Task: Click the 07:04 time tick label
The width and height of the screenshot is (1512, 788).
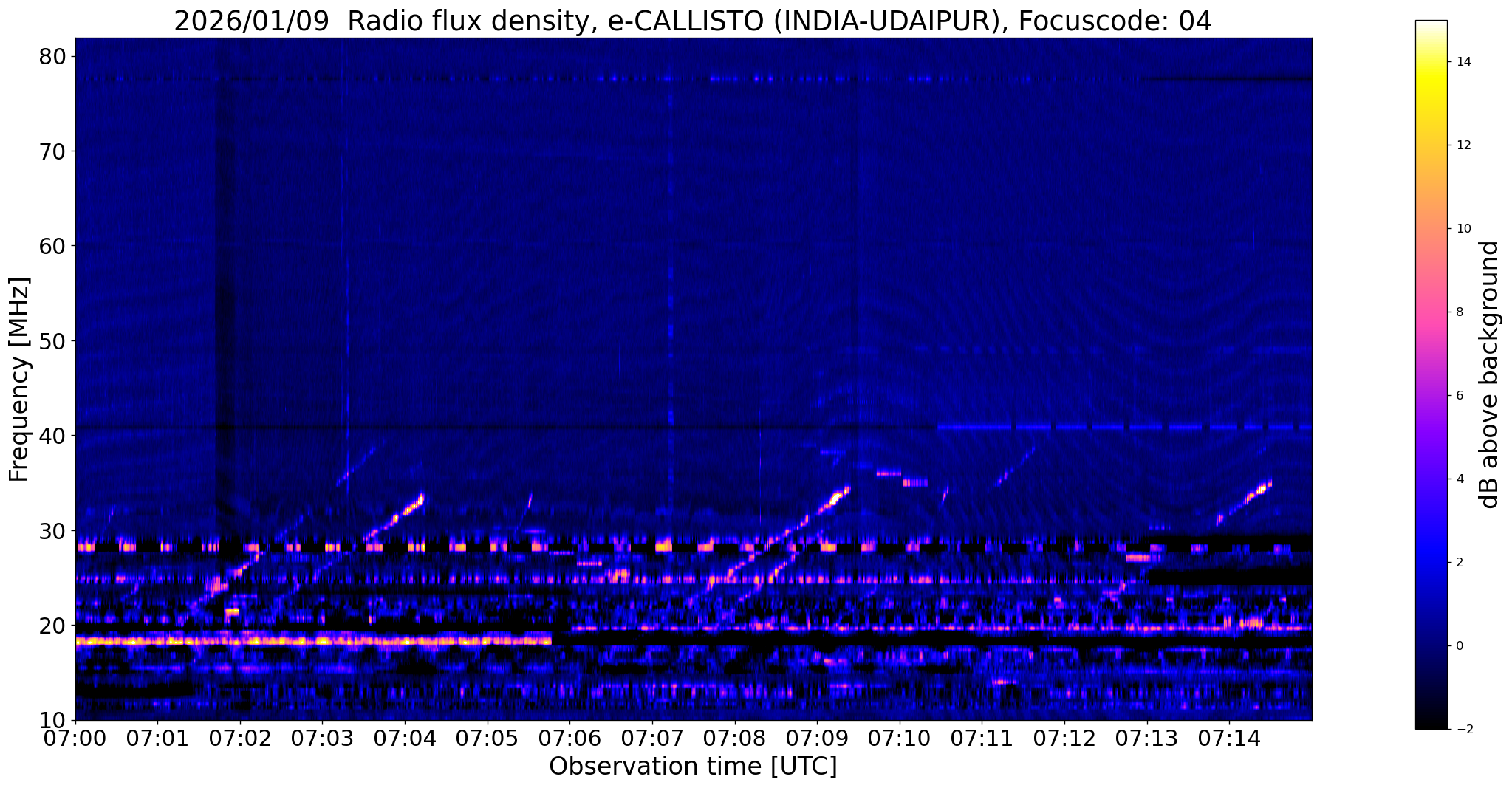Action: pyautogui.click(x=405, y=738)
